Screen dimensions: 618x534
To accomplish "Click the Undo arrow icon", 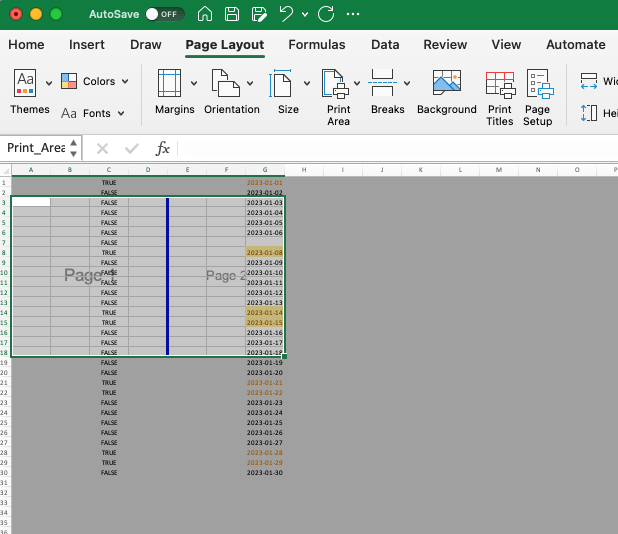I will pos(286,14).
